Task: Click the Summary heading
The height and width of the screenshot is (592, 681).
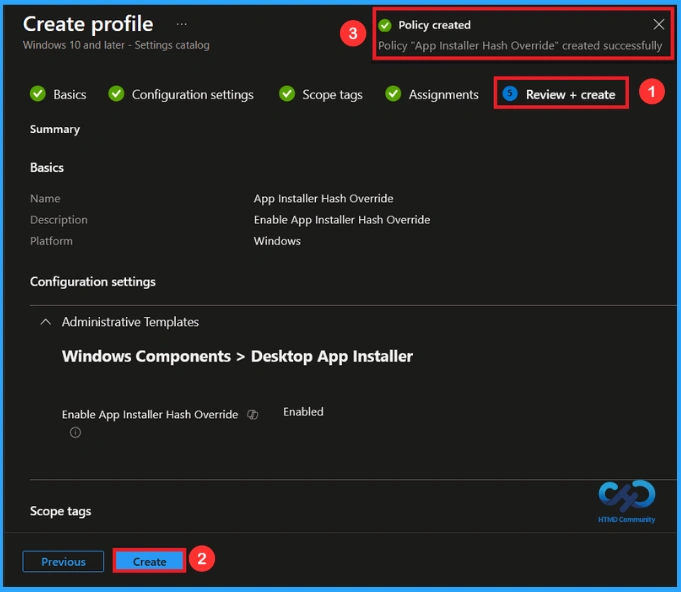Action: point(55,129)
